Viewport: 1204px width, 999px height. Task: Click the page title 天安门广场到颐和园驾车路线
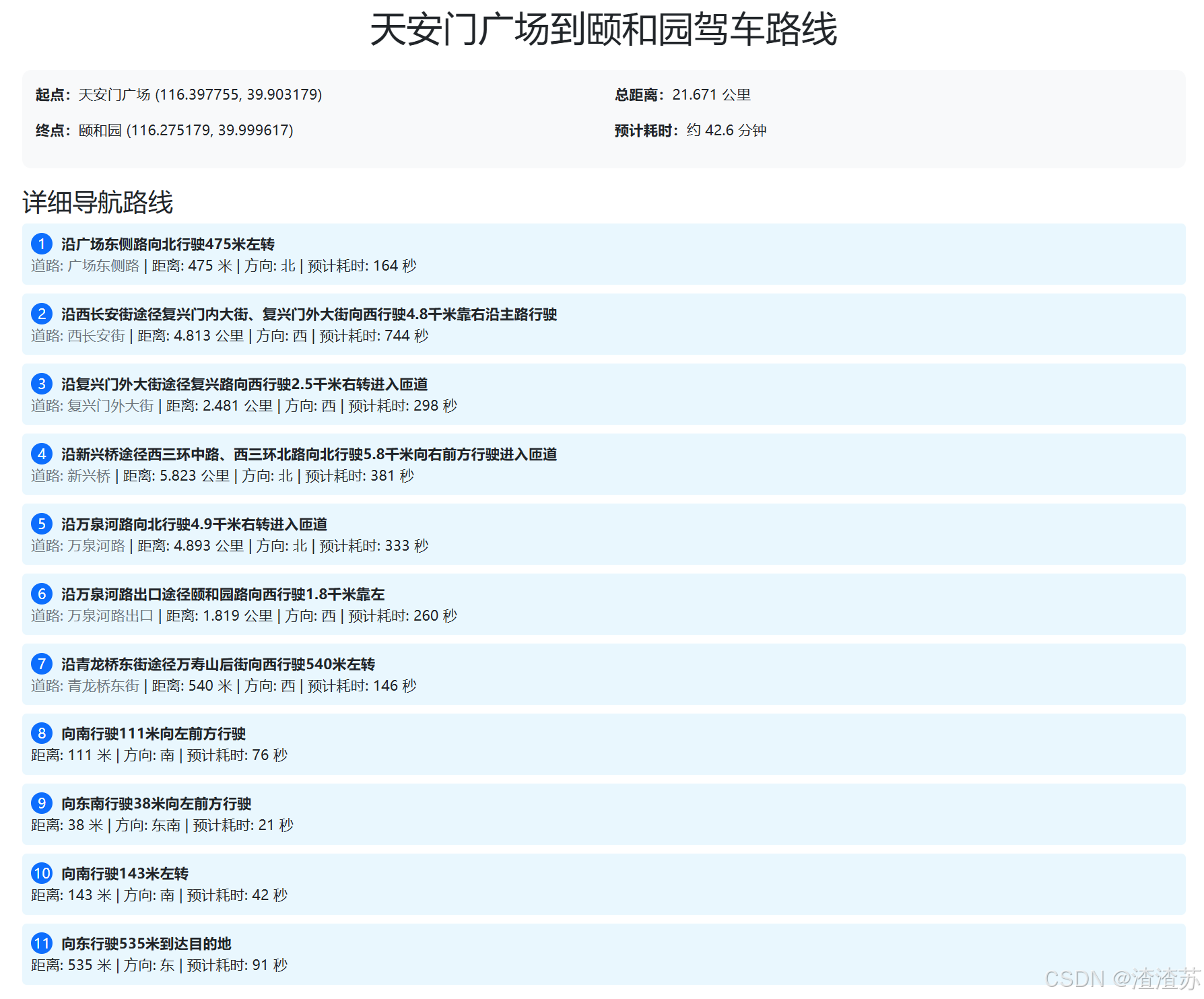coord(603,30)
